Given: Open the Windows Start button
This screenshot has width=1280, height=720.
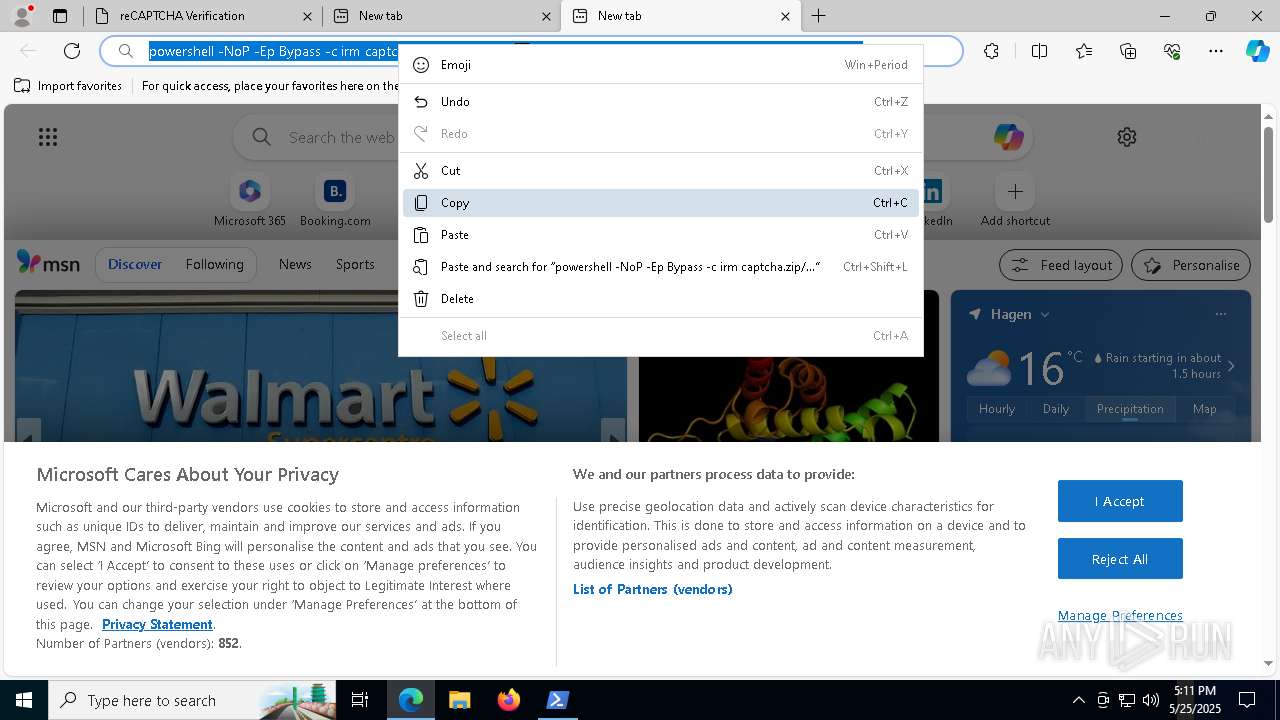Looking at the screenshot, I should pyautogui.click(x=24, y=700).
